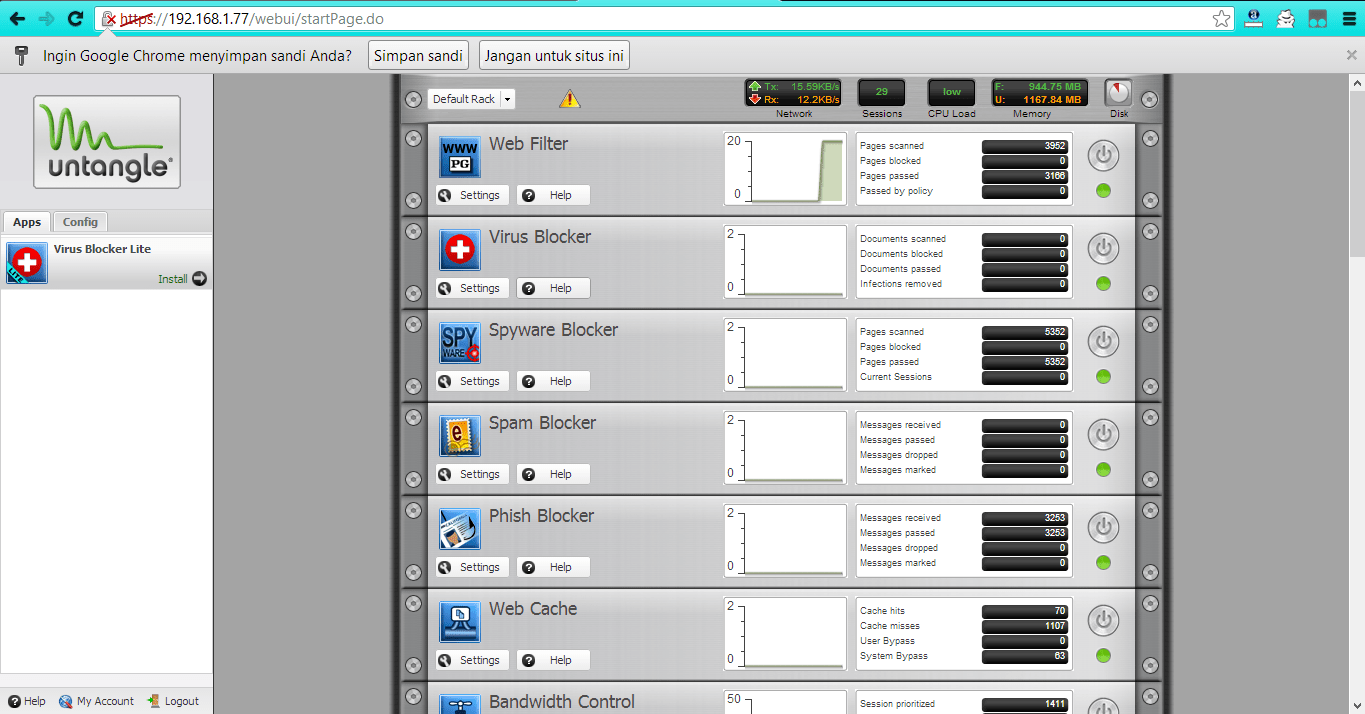
Task: Click the Untangle logo
Action: click(107, 142)
